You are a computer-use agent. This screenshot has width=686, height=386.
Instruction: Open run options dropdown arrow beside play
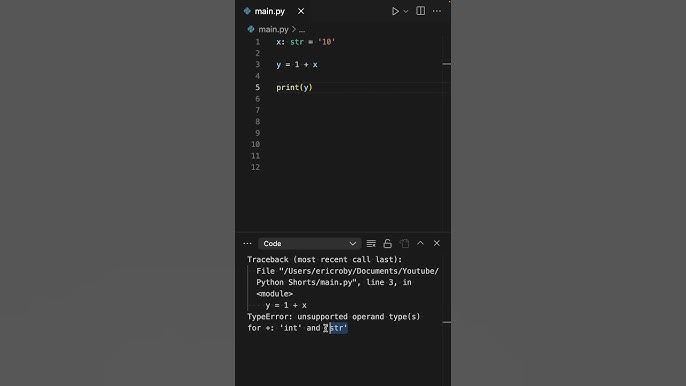point(406,11)
